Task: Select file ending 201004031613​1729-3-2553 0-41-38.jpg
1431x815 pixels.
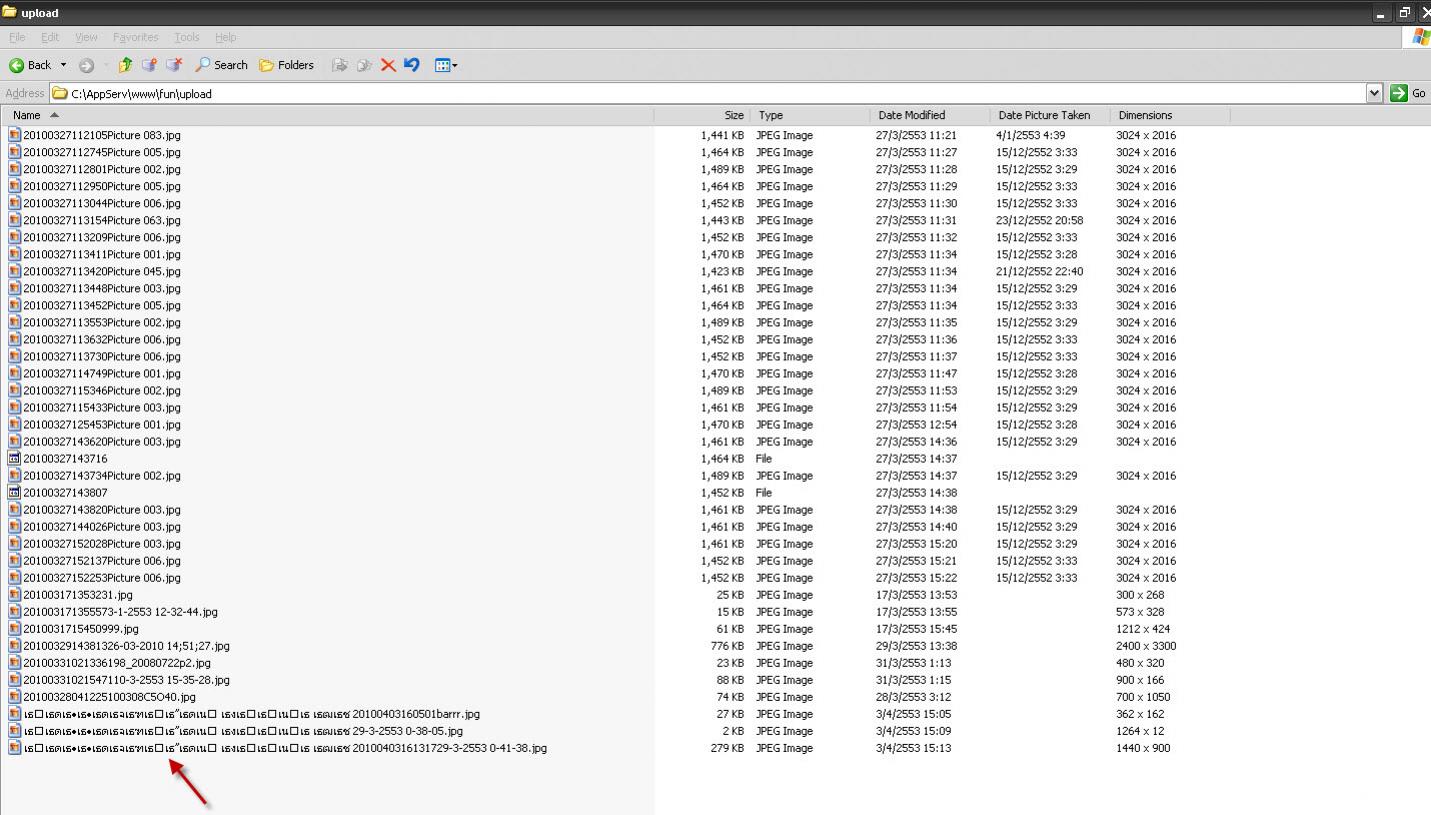Action: coord(285,747)
